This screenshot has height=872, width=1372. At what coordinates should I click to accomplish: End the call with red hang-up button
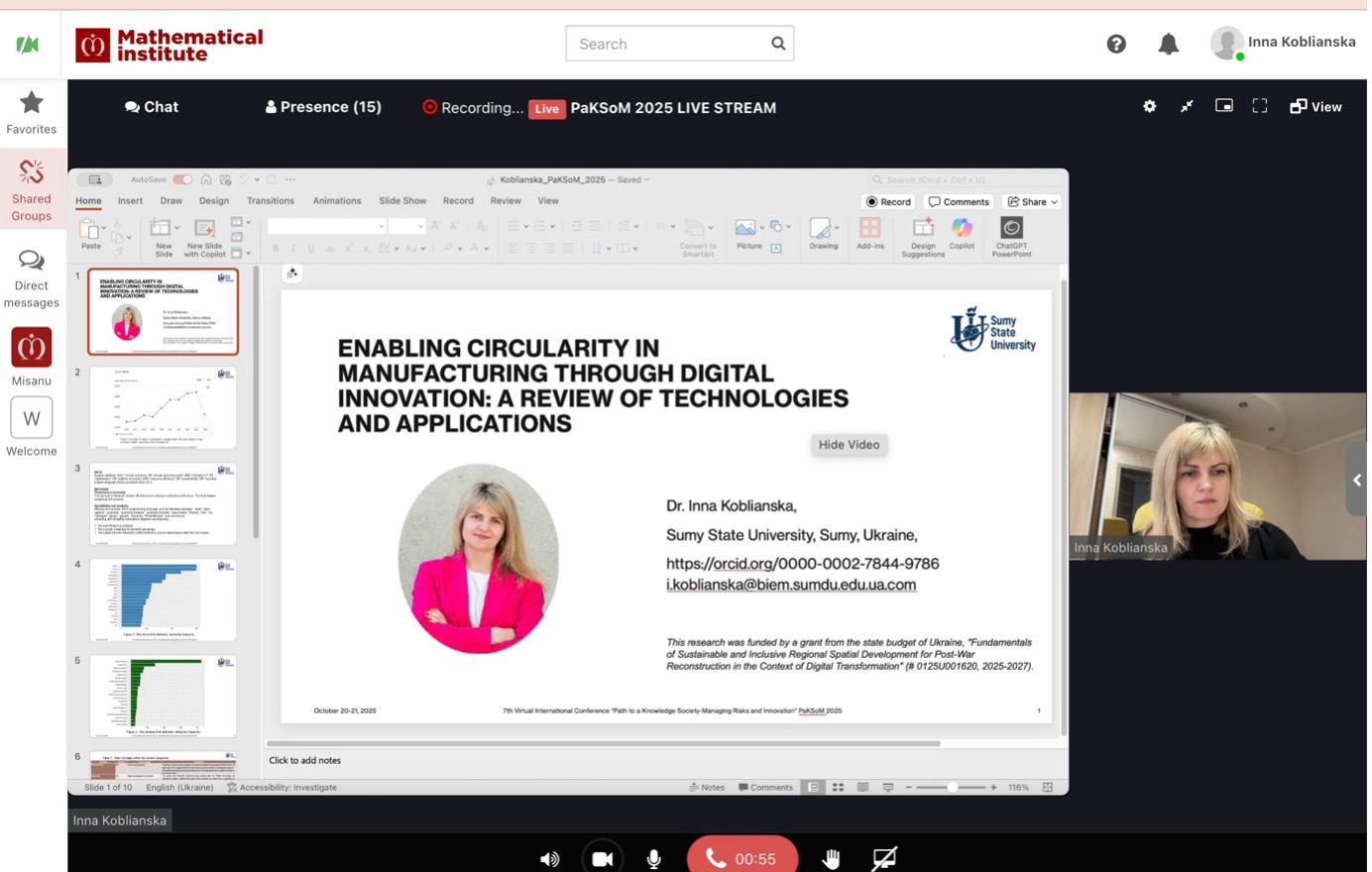pos(742,858)
